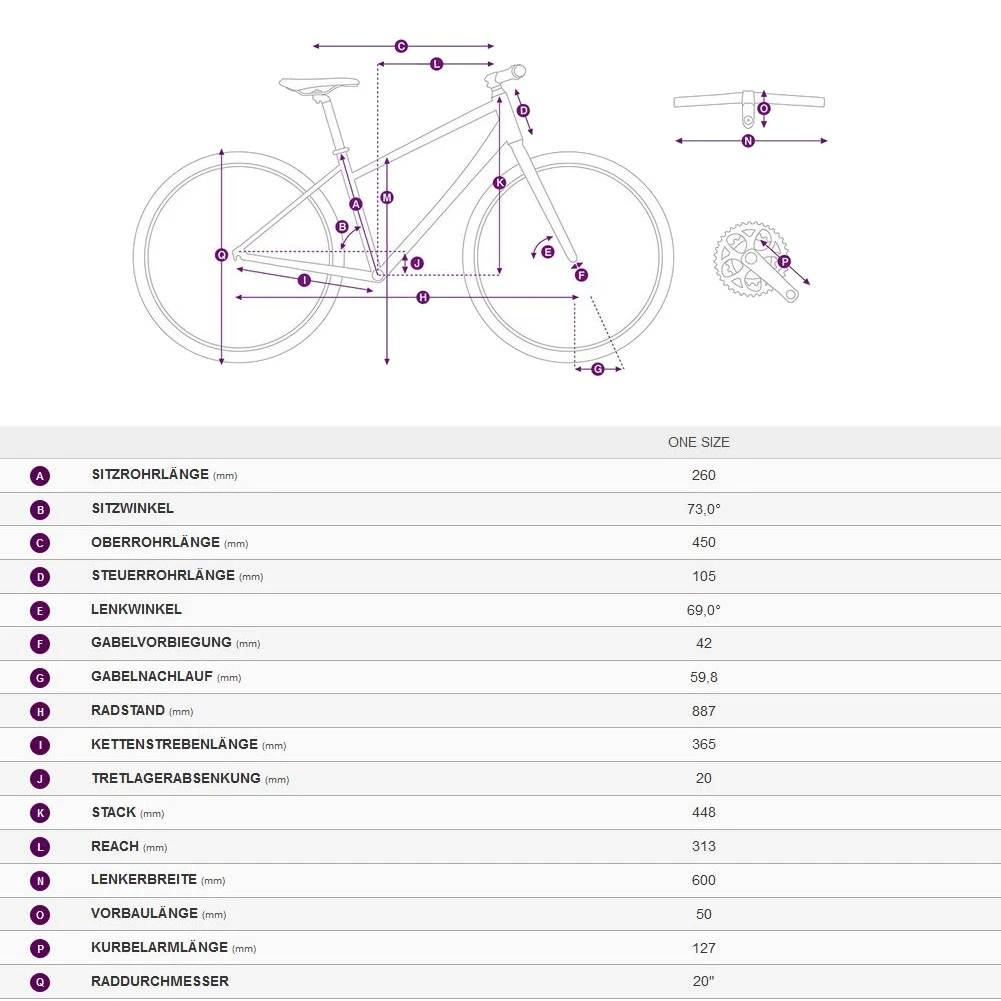Viewport: 1001px width, 1001px height.
Task: Click the N marker under the handlebar drawing
Action: coord(748,141)
